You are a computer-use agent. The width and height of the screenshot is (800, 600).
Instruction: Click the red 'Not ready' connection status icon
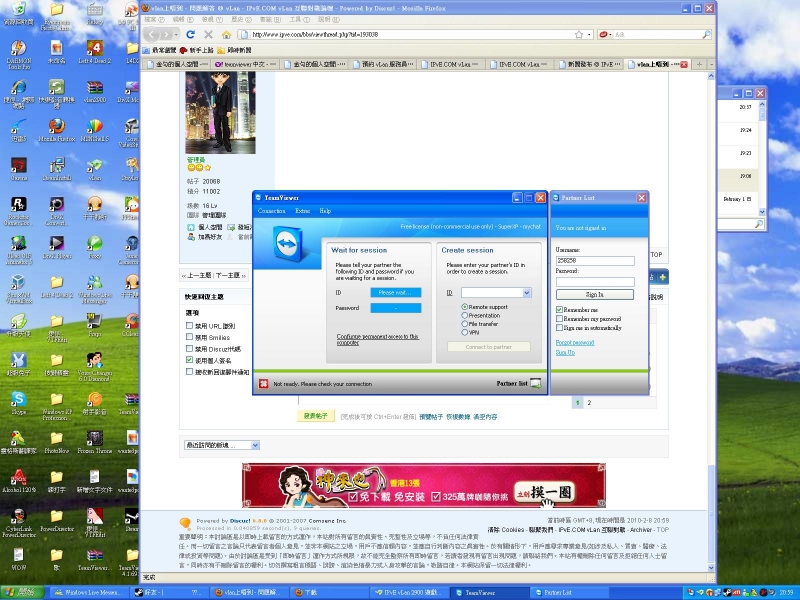coord(263,382)
